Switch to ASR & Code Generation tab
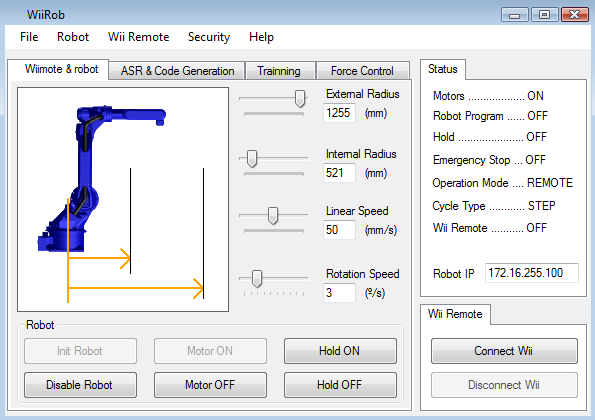Screen dimensions: 595x420 (x=177, y=71)
